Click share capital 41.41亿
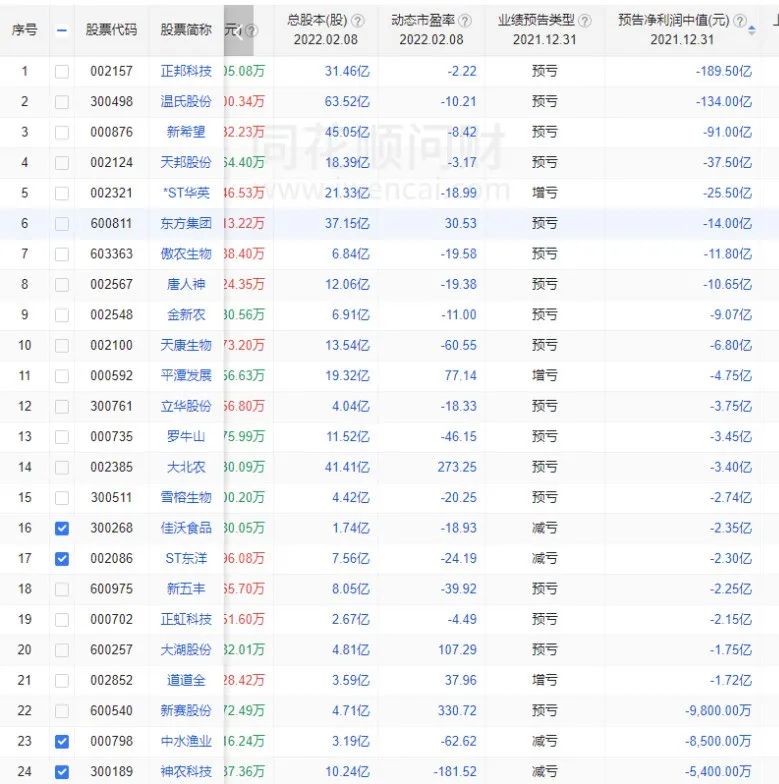779x784 pixels. 347,467
